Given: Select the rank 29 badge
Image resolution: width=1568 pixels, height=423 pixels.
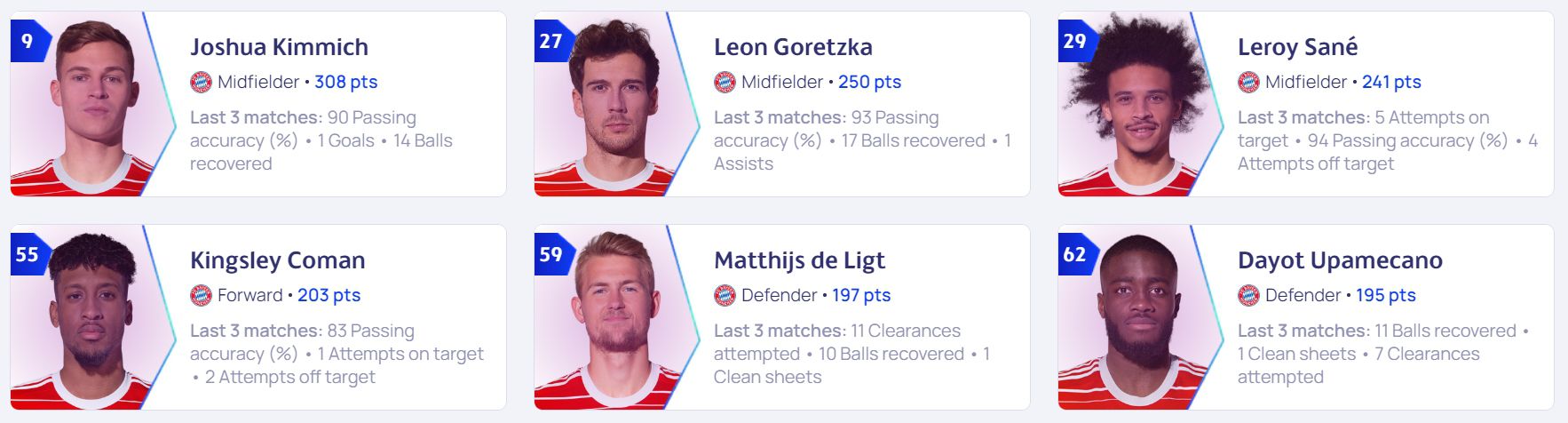Looking at the screenshot, I should (1077, 41).
